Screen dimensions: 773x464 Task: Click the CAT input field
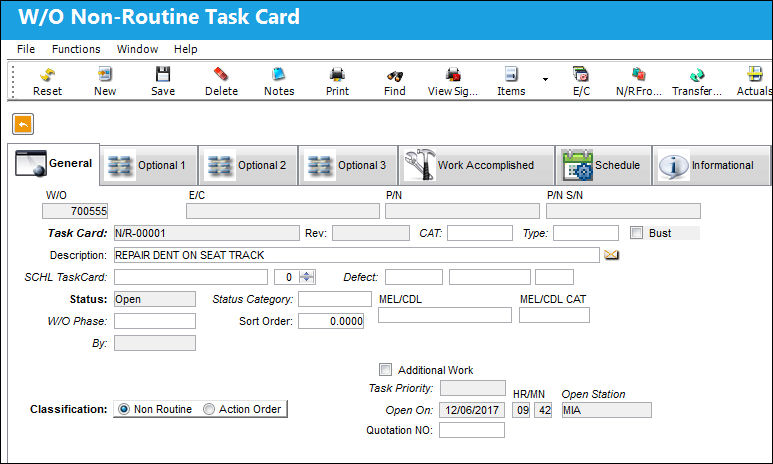point(480,233)
